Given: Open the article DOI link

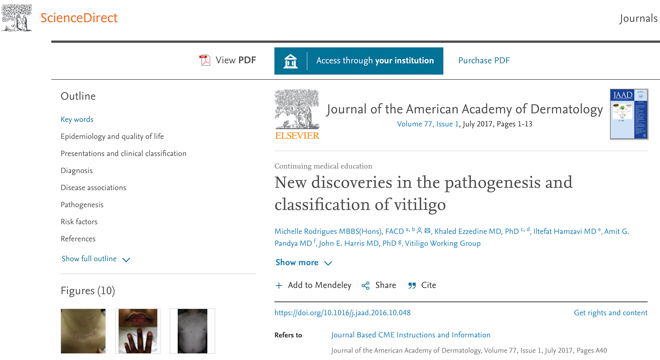Looking at the screenshot, I should [x=342, y=312].
